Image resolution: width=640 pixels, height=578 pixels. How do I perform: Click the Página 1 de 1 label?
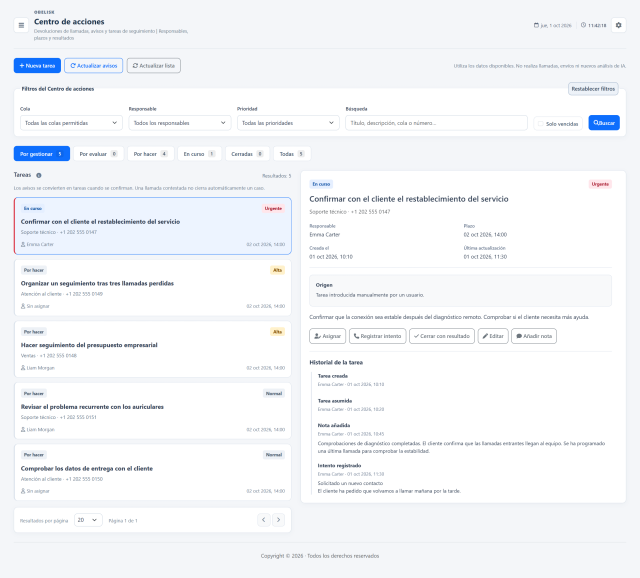(x=123, y=521)
